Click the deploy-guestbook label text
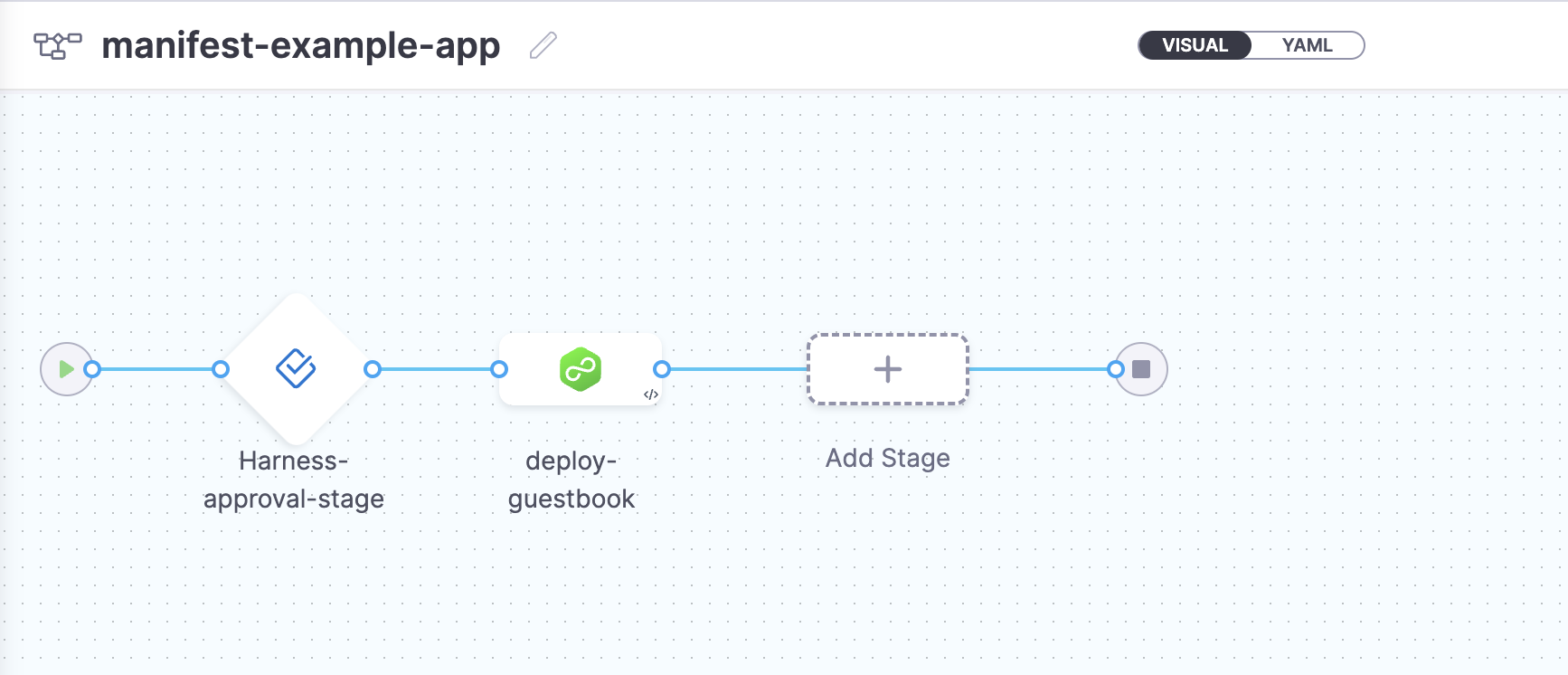Screen dimensions: 1568x675 (571, 480)
